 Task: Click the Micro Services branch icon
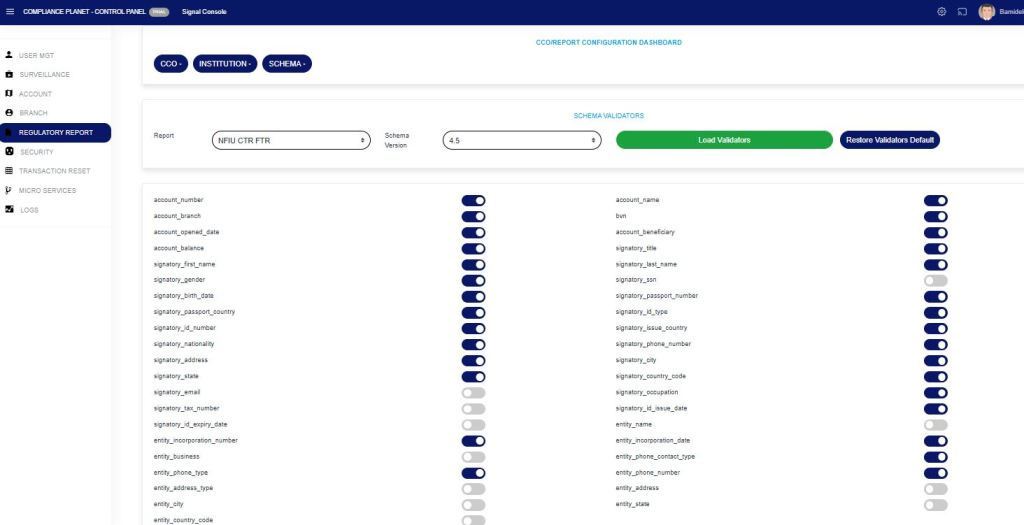[x=9, y=190]
